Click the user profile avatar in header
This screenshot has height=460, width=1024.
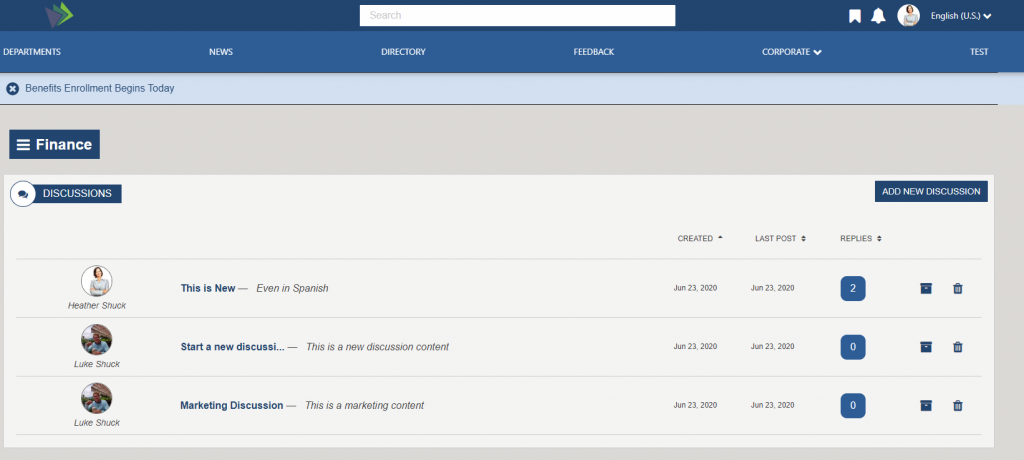coord(908,16)
